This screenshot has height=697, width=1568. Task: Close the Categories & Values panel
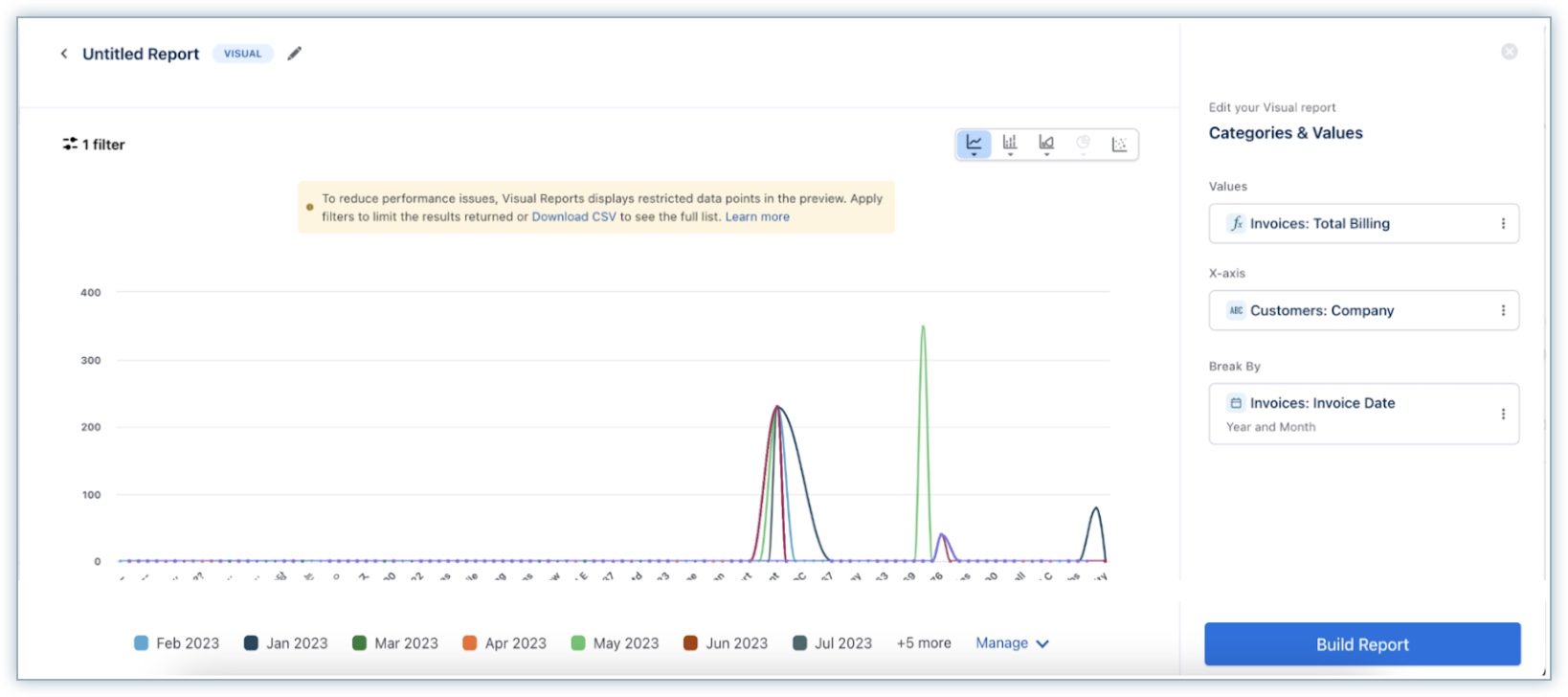click(x=1509, y=52)
